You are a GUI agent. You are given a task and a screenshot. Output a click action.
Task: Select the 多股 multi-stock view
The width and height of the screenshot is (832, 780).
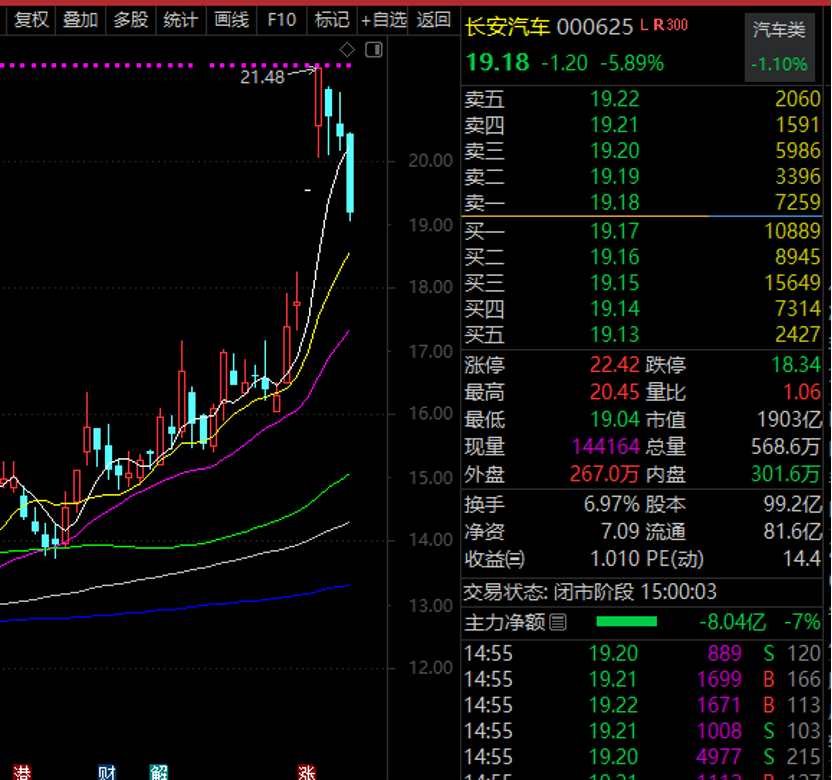click(x=131, y=20)
